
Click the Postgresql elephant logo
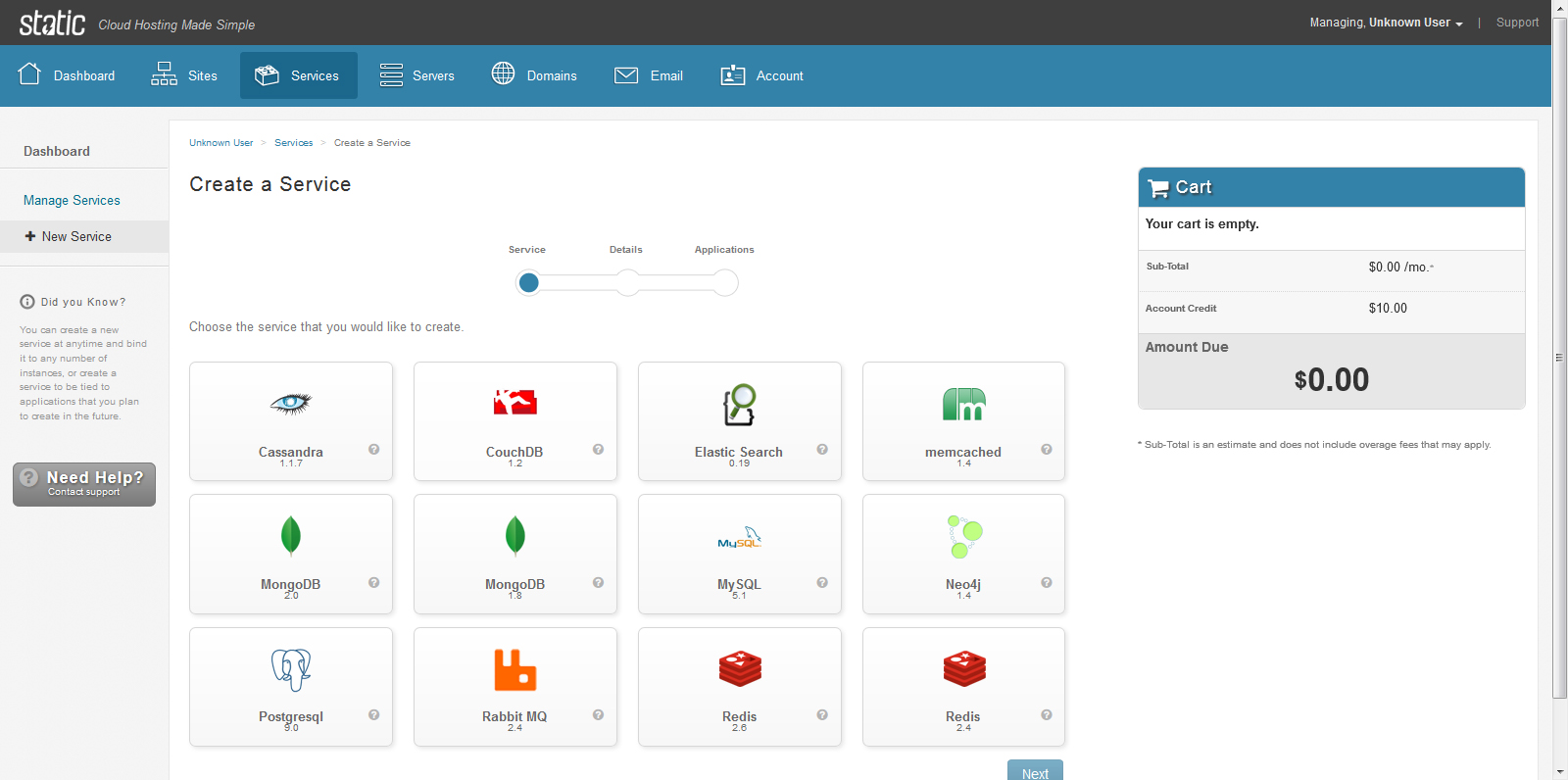(291, 669)
